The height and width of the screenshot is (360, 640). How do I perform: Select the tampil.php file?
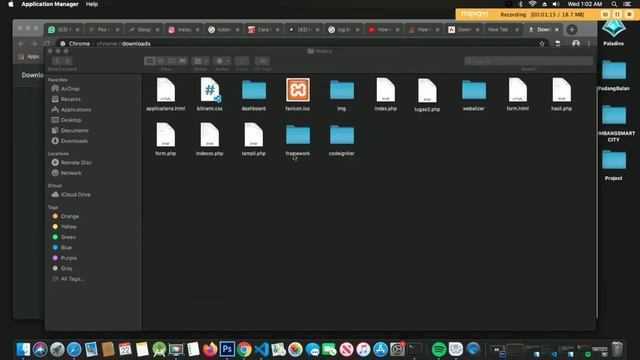pyautogui.click(x=253, y=139)
